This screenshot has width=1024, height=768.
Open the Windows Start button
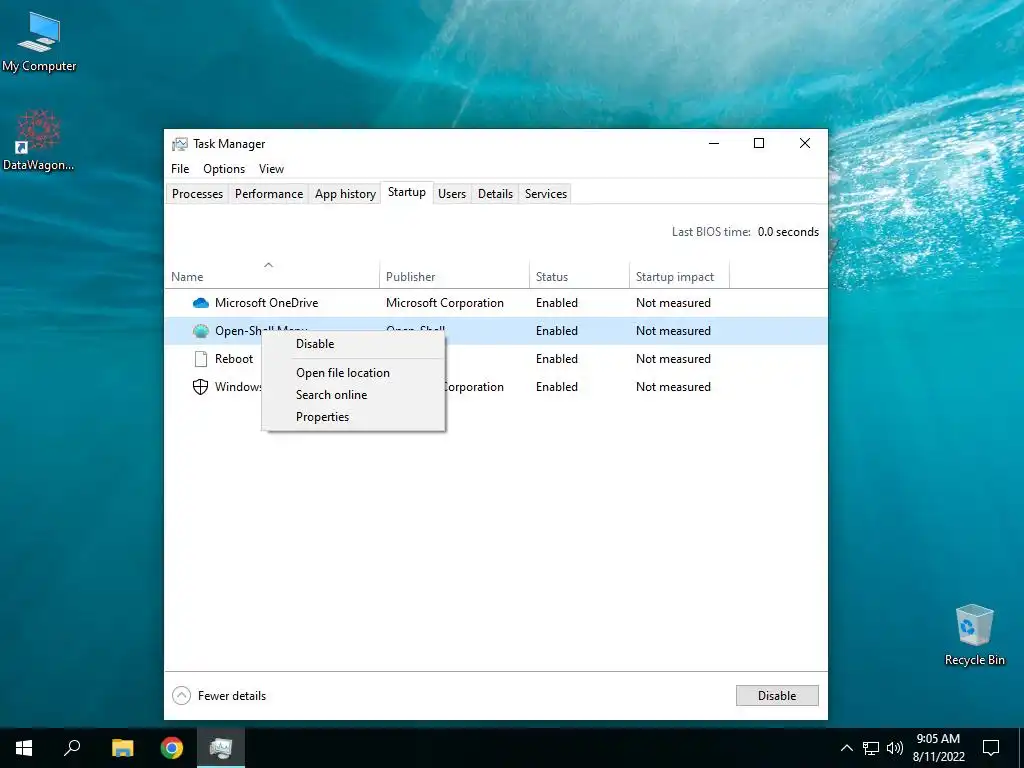coord(24,748)
